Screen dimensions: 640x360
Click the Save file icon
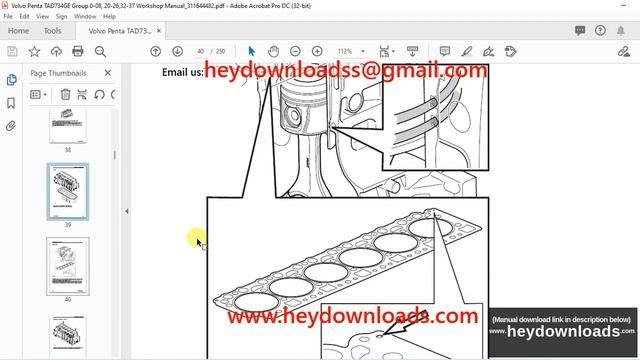(12, 51)
